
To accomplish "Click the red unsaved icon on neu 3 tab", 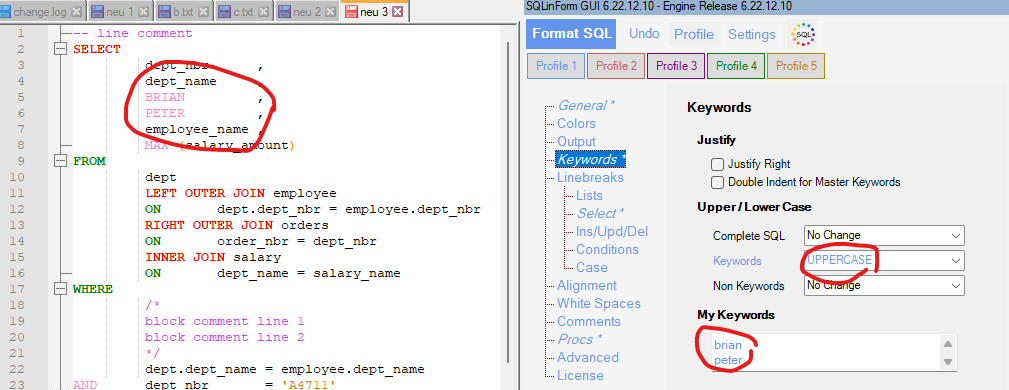I will click(x=351, y=12).
